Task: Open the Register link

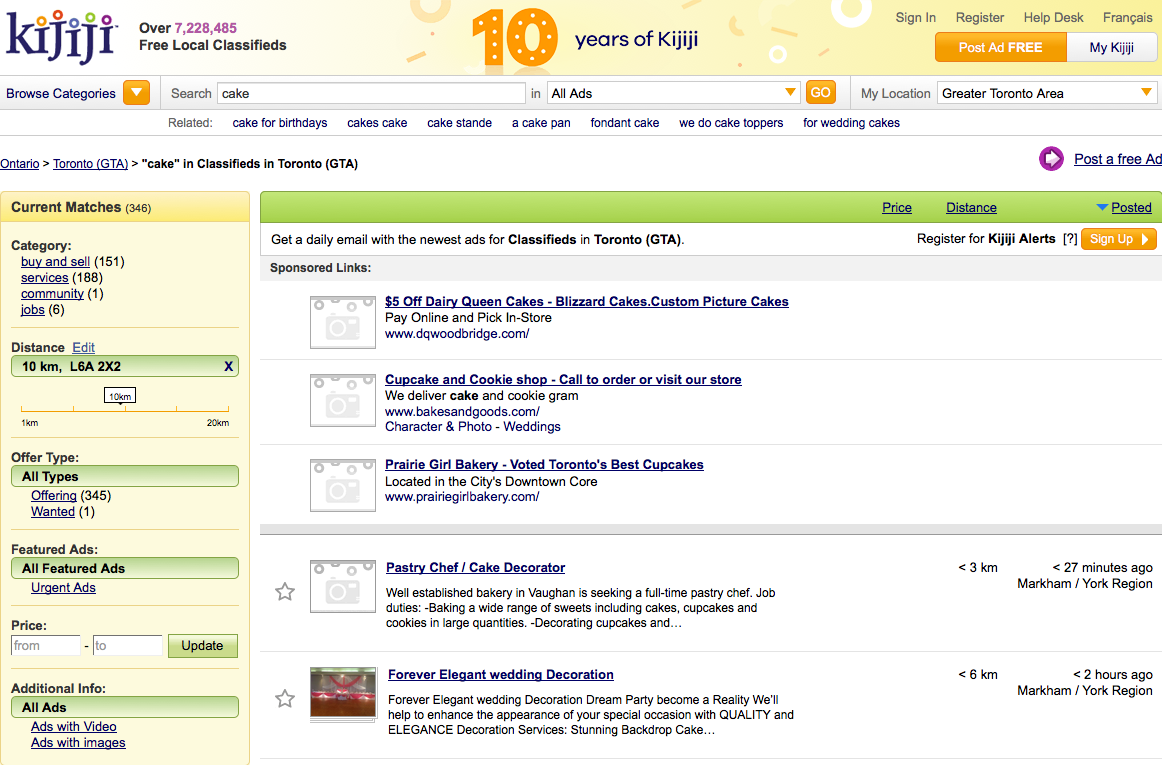Action: click(980, 17)
